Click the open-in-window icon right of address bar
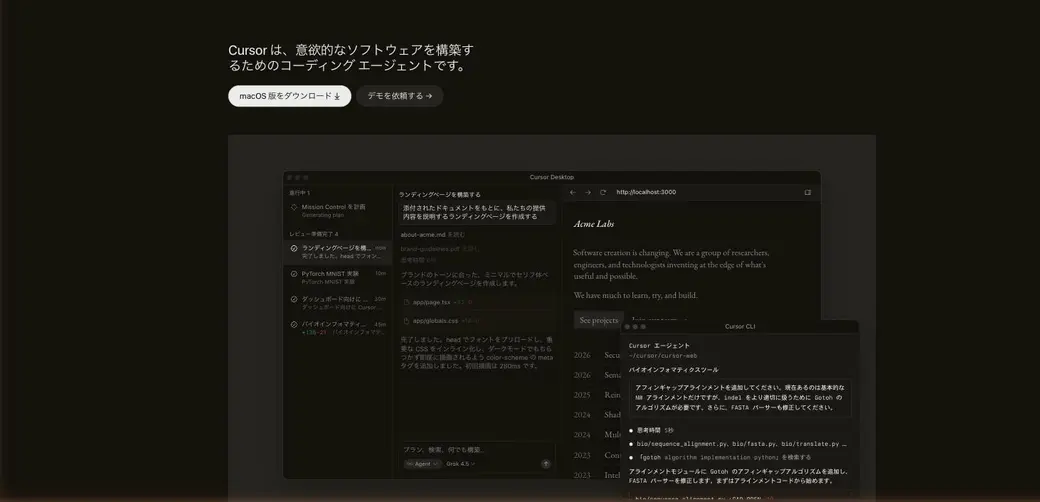Image resolution: width=1040 pixels, height=502 pixels. click(x=808, y=192)
